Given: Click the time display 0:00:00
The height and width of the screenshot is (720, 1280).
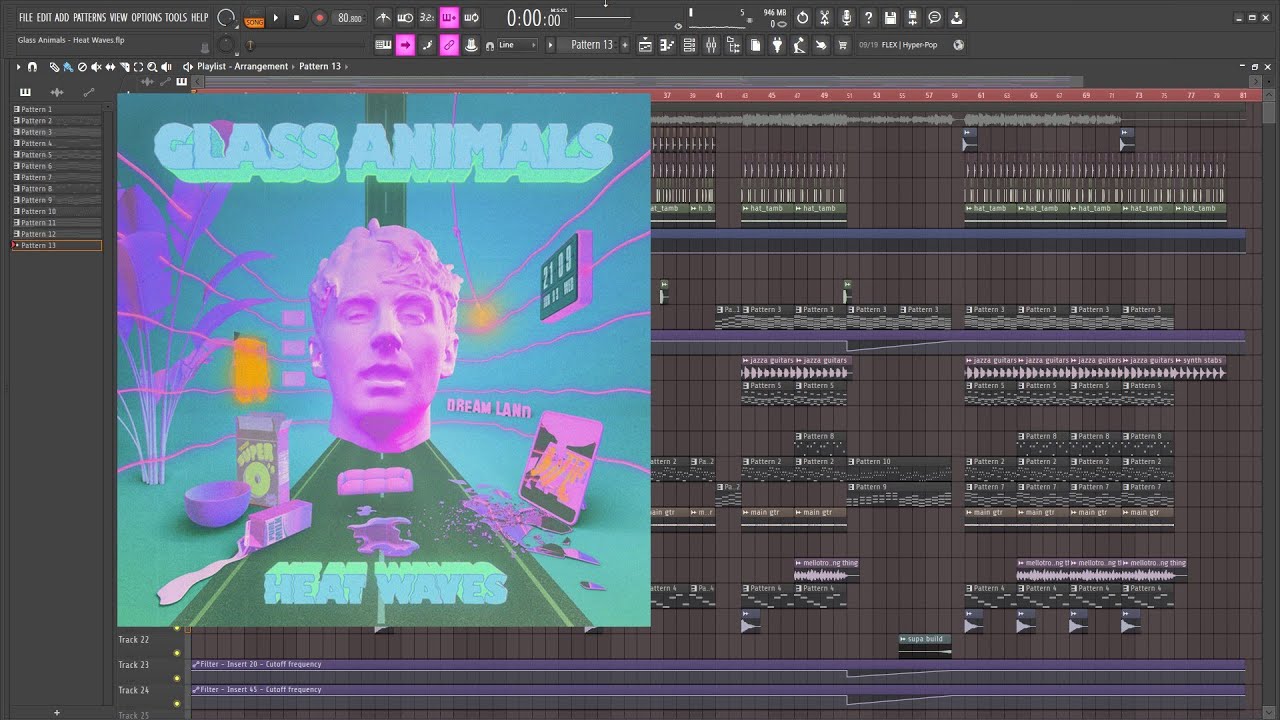Looking at the screenshot, I should [x=534, y=18].
